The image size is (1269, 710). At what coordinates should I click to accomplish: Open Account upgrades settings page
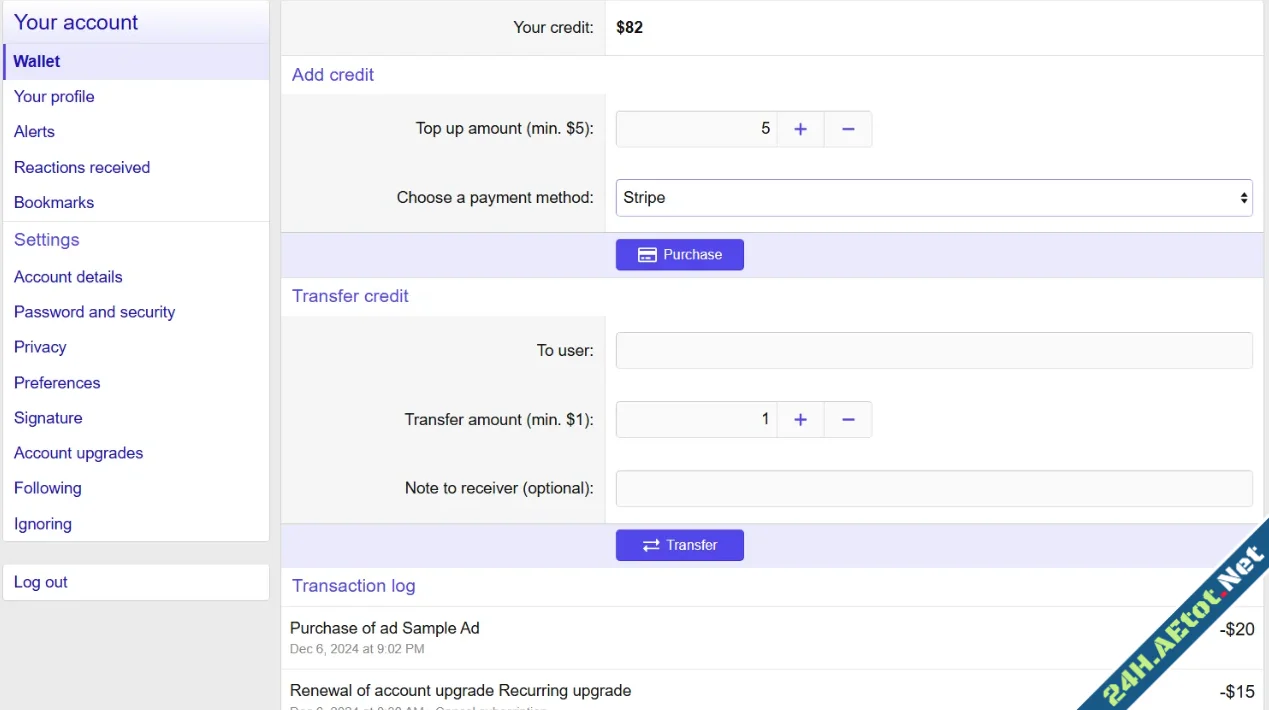(78, 453)
